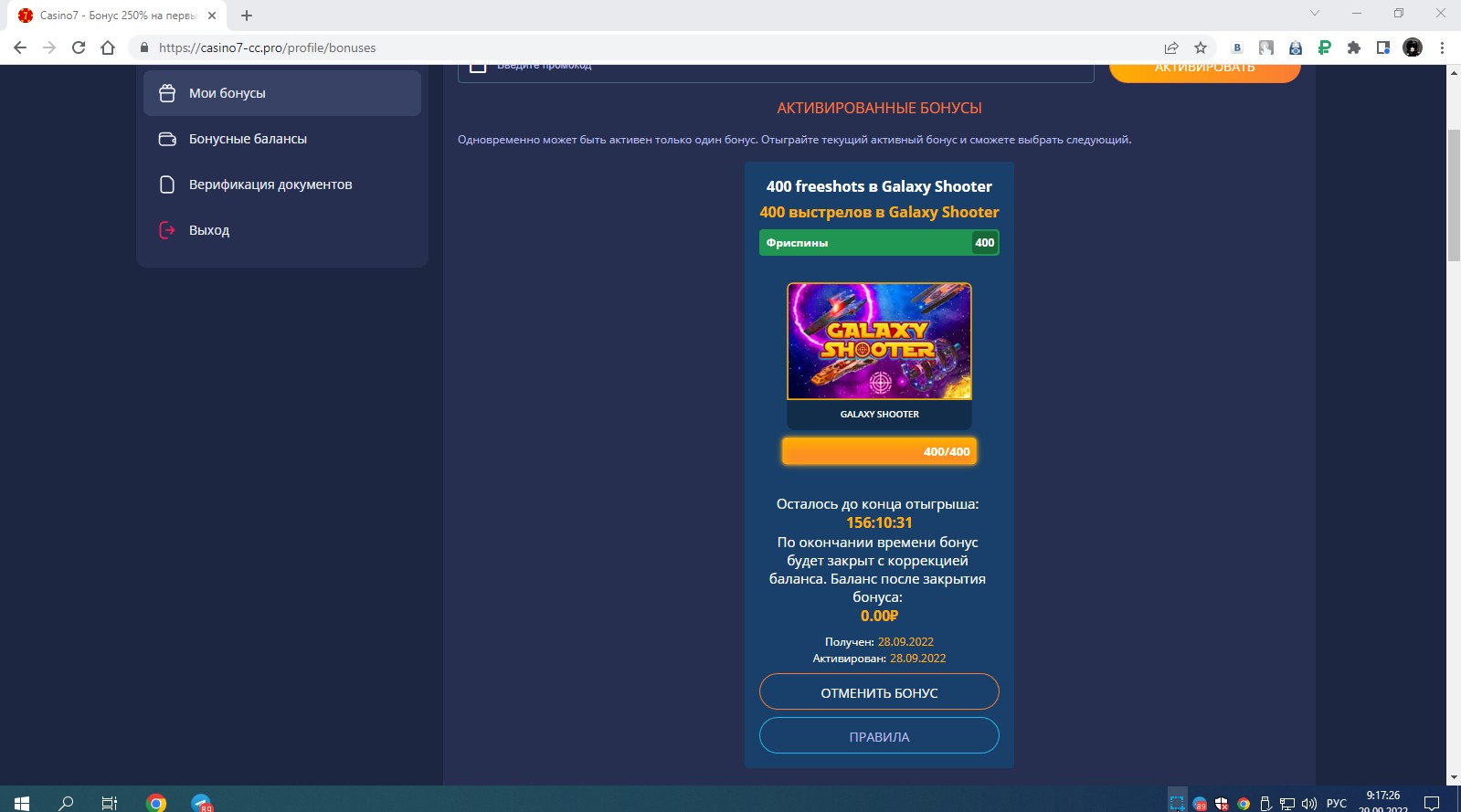Click the АКТИВИРОВАННЫЕ БОНУСЫ heading
This screenshot has height=812, width=1461.
point(879,108)
